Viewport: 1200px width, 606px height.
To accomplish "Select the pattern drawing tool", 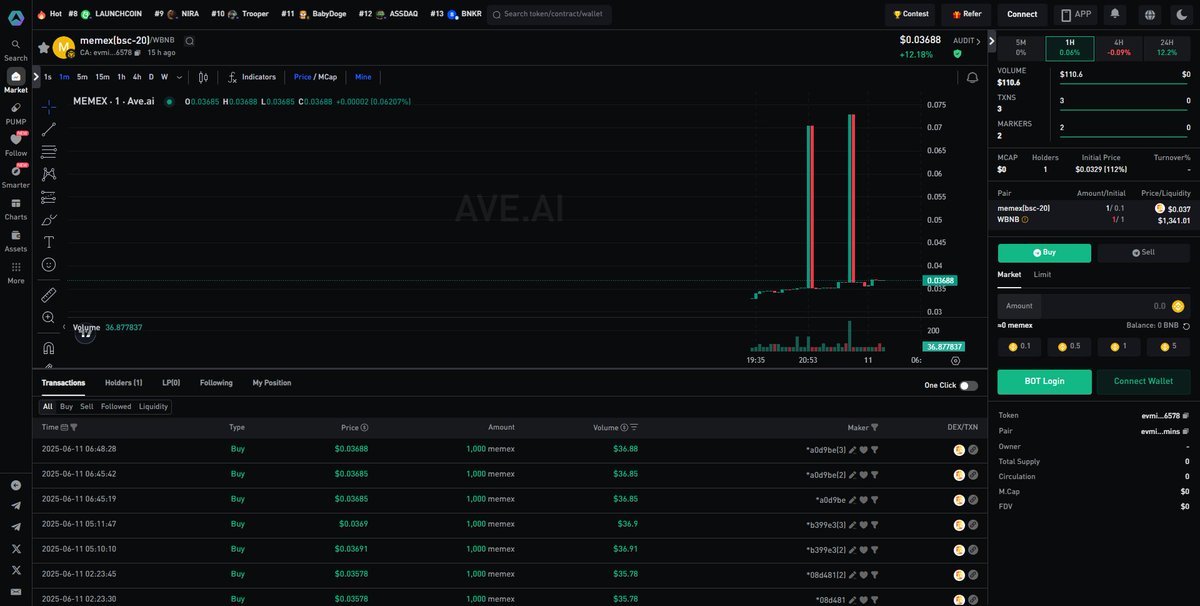I will pos(48,174).
